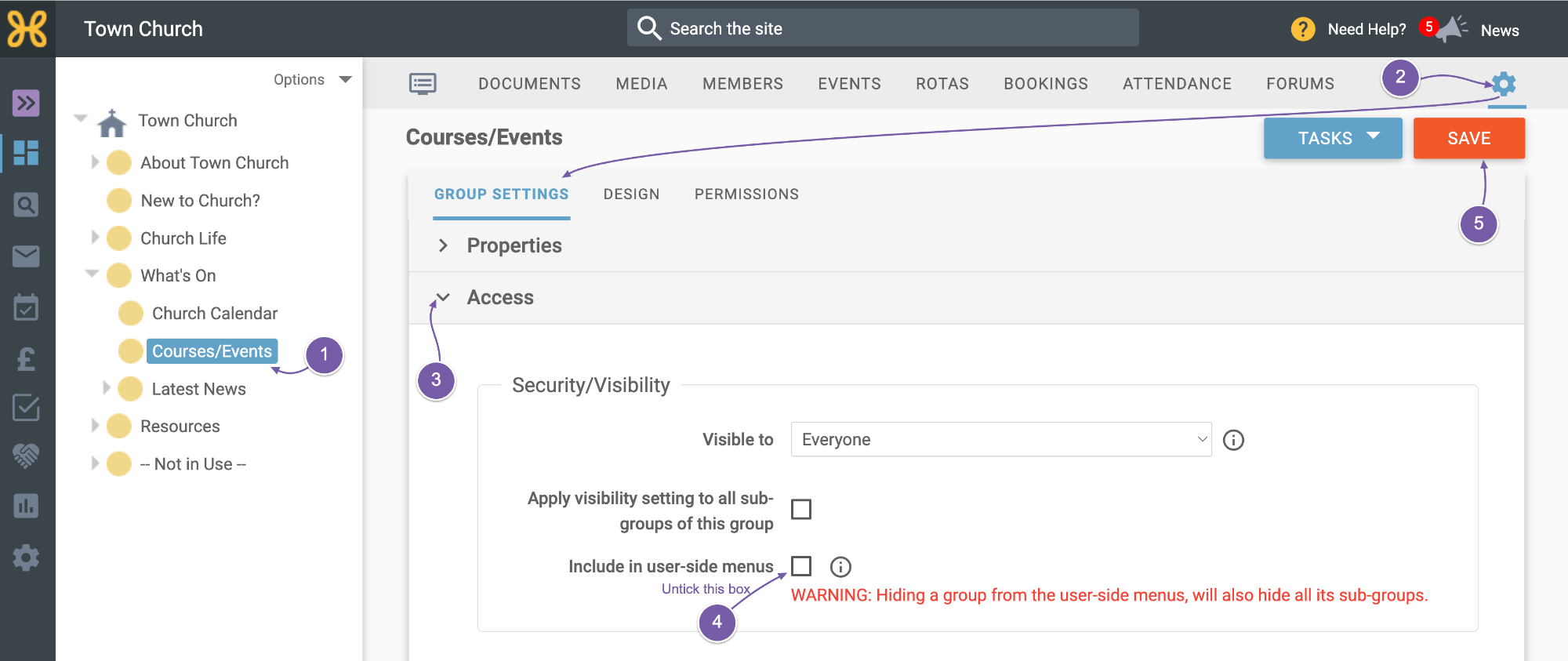
Task: Open the calendar check icon in sidebar
Action: pyautogui.click(x=26, y=307)
